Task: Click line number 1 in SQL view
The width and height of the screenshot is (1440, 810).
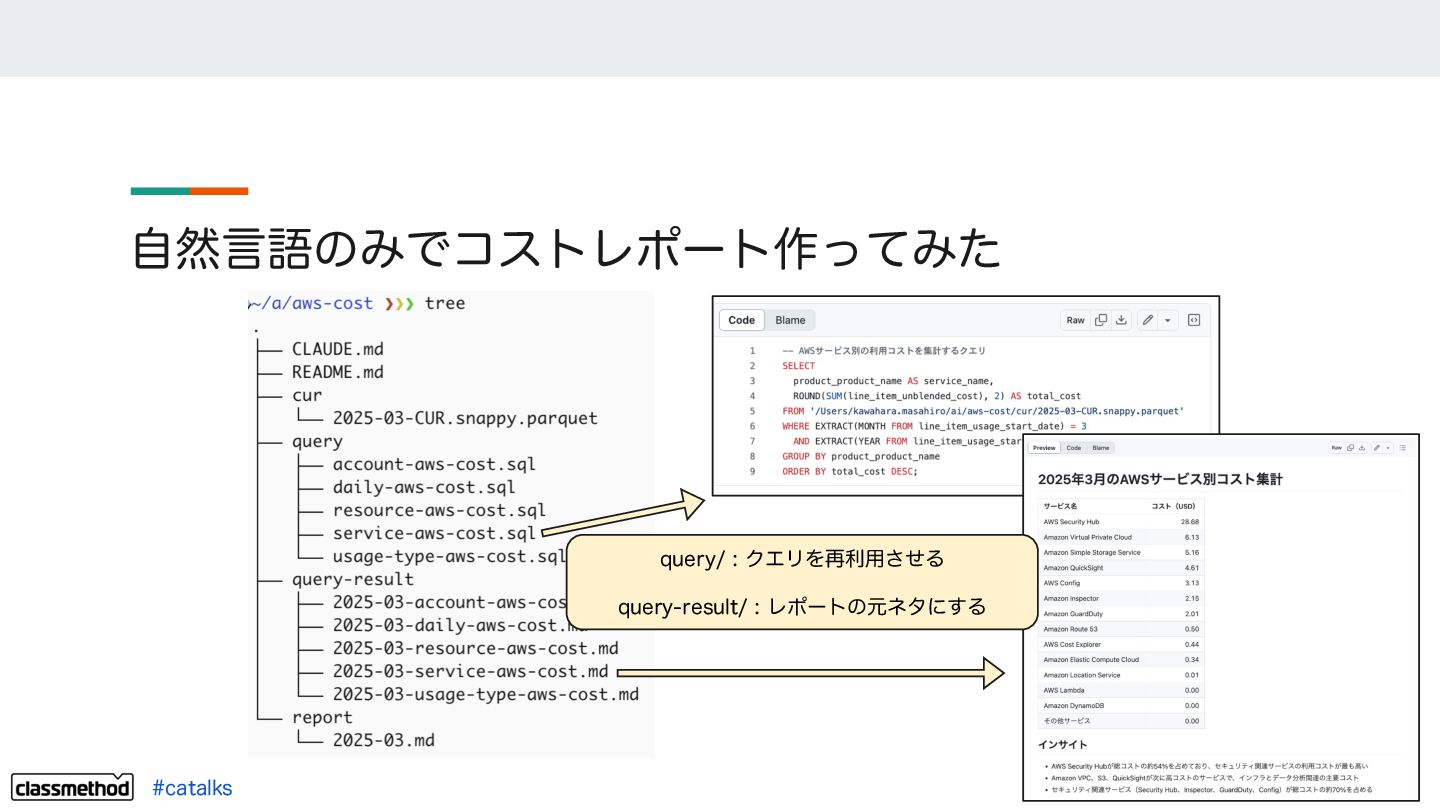Action: [x=751, y=351]
